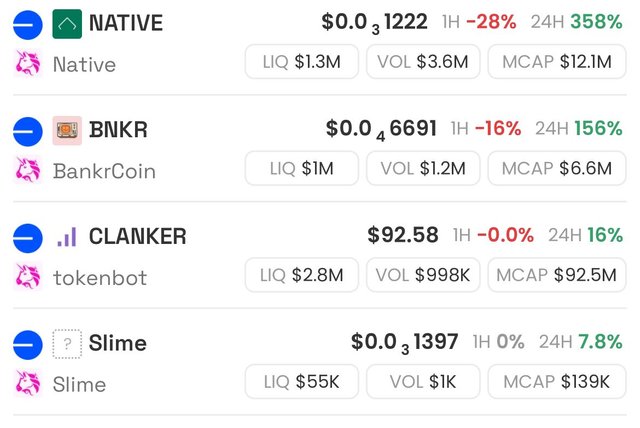Click the Uniswap unicorn icon next to BankrCoin
Image resolution: width=640 pixels, height=428 pixels.
[x=27, y=170]
